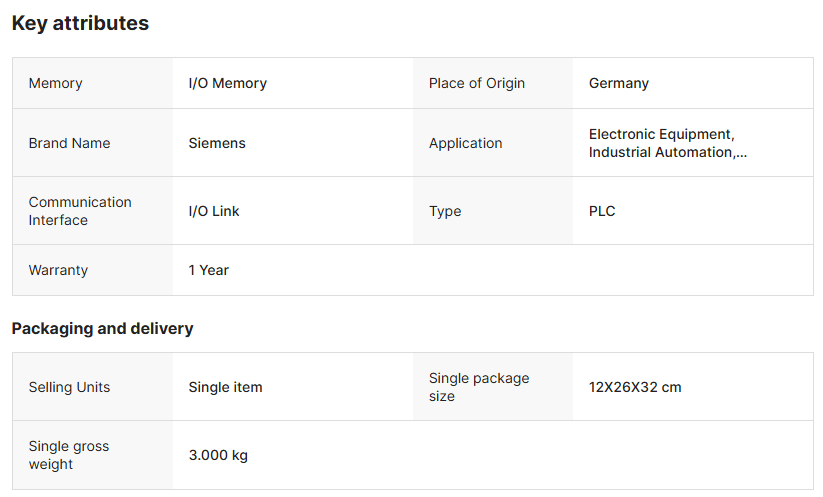Click the Memory attribute label
The image size is (823, 497).
pyautogui.click(x=55, y=83)
